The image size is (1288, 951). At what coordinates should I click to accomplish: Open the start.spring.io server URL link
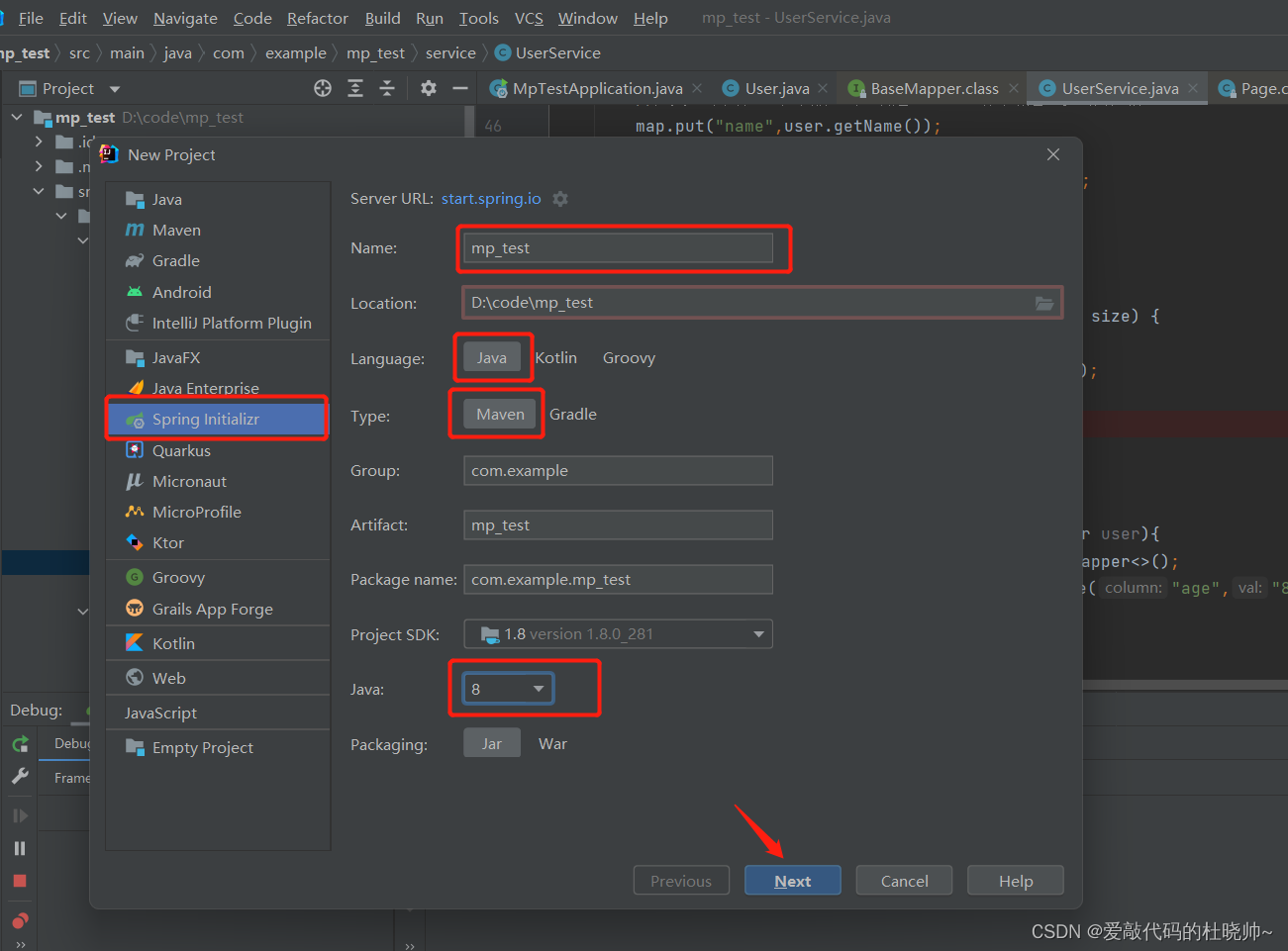(491, 199)
